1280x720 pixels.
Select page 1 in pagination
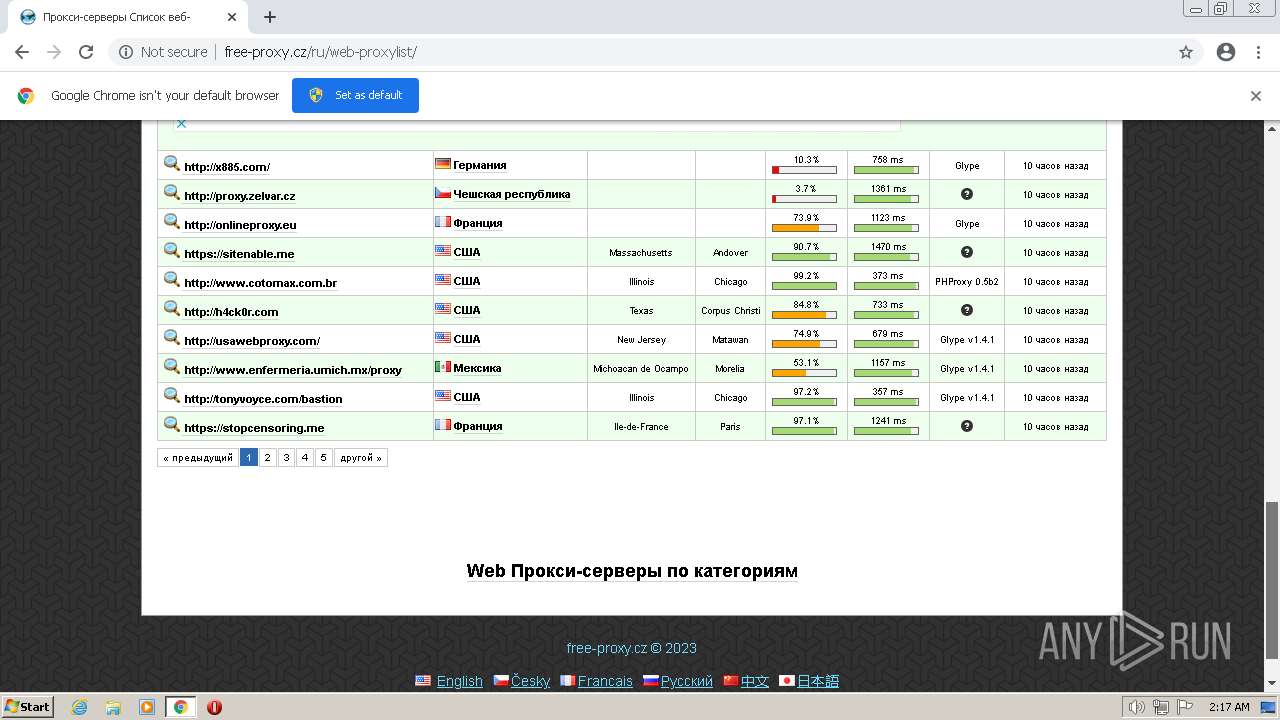point(249,458)
